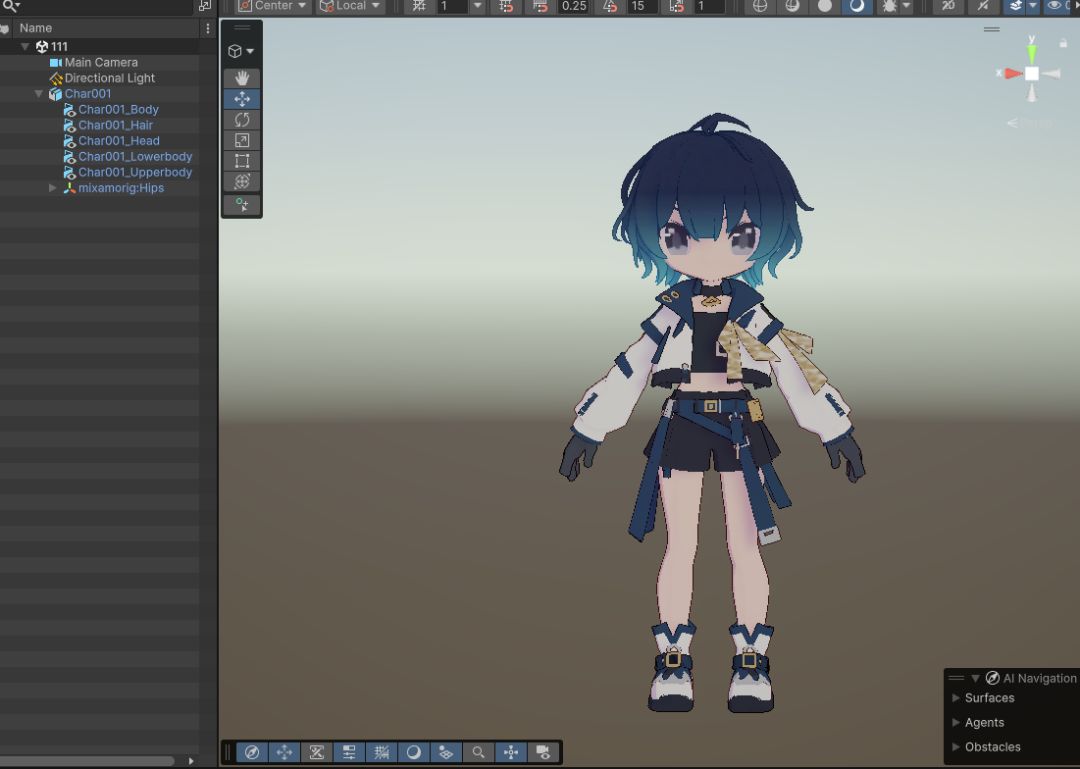Viewport: 1080px width, 769px height.
Task: Open the hierarchy Name column options menu
Action: click(208, 28)
